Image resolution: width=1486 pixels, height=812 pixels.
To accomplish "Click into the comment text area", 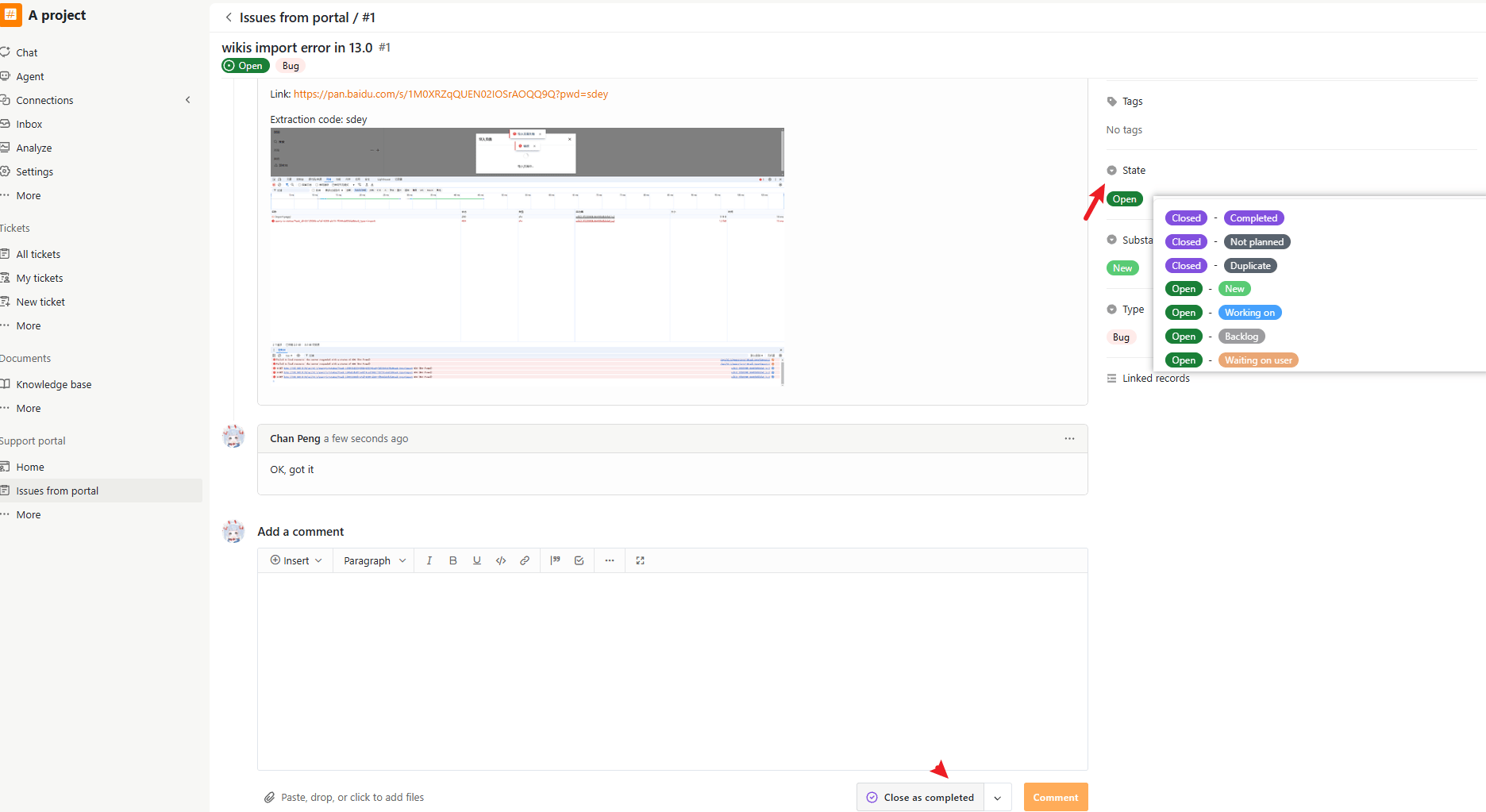I will tap(672, 671).
